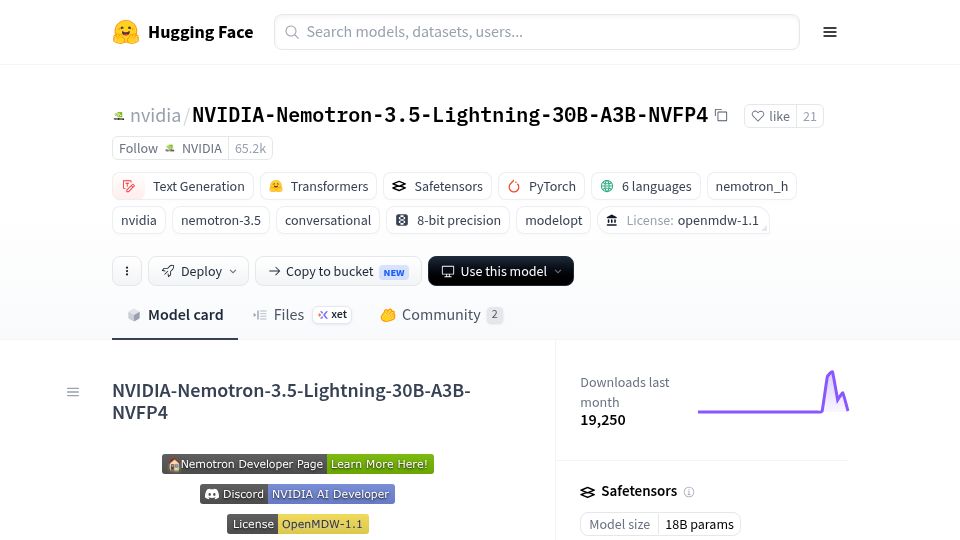Click the Text Generation tag icon
Screen dimensions: 960x540
pyautogui.click(x=129, y=186)
